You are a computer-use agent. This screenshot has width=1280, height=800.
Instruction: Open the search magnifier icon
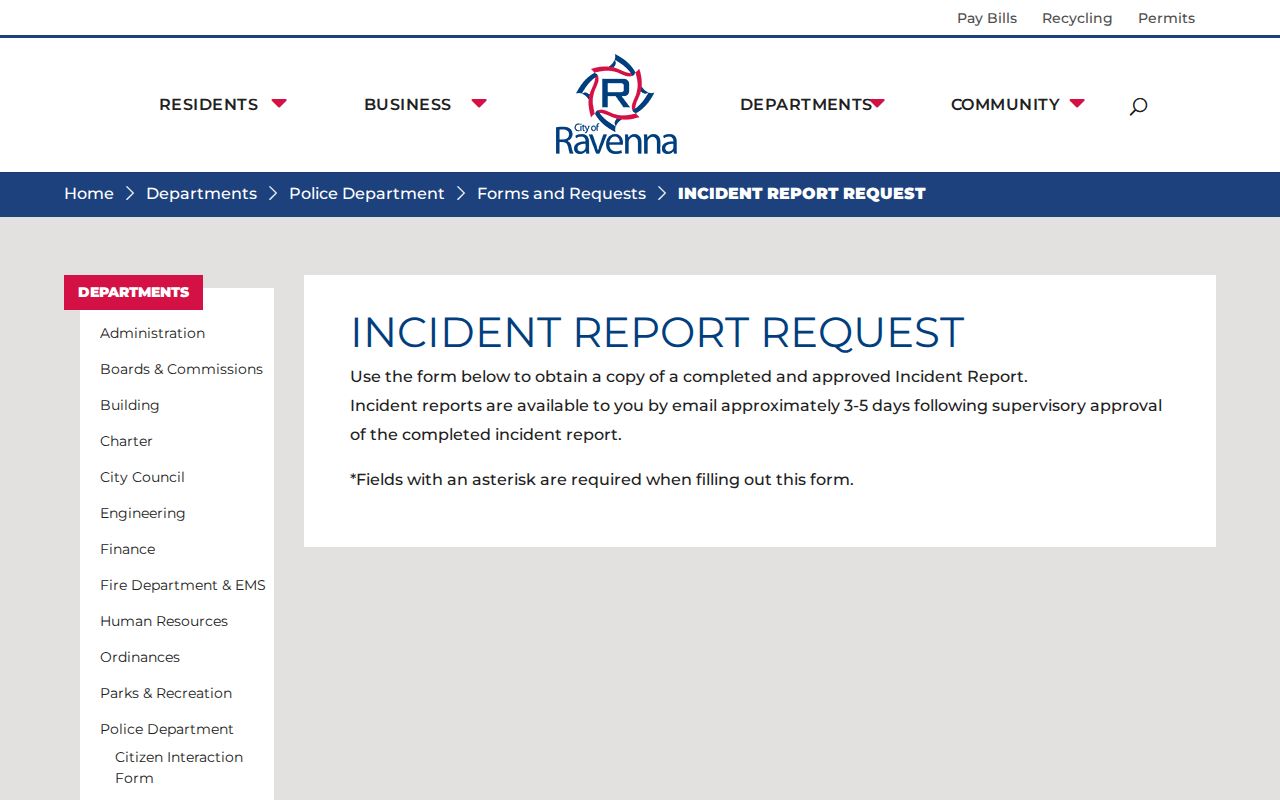(x=1138, y=106)
